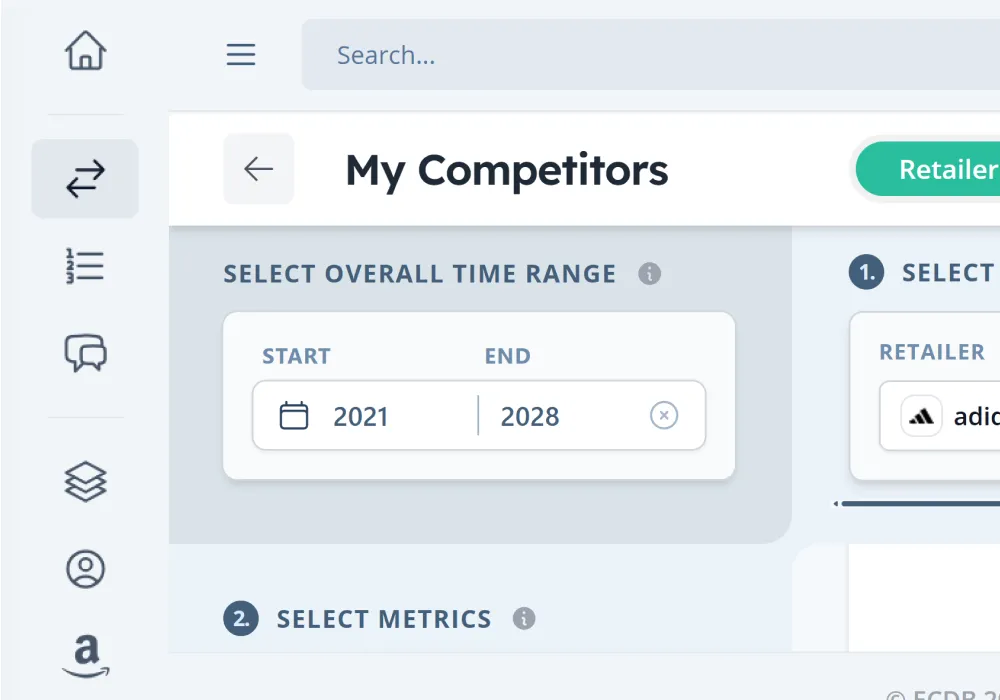The height and width of the screenshot is (700, 1000).
Task: Open the stacked layers sidebar icon
Action: (85, 482)
